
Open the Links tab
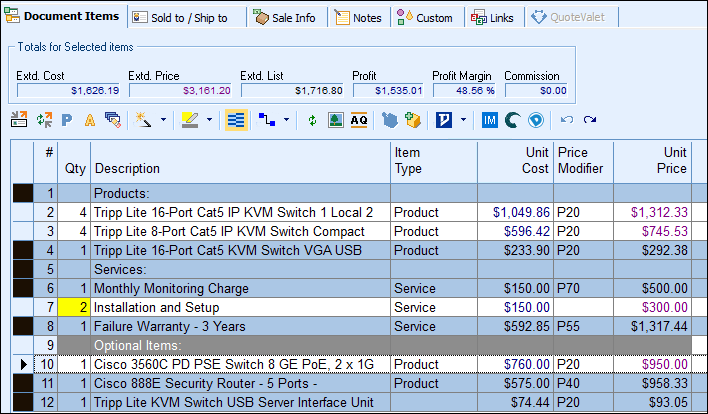click(494, 18)
